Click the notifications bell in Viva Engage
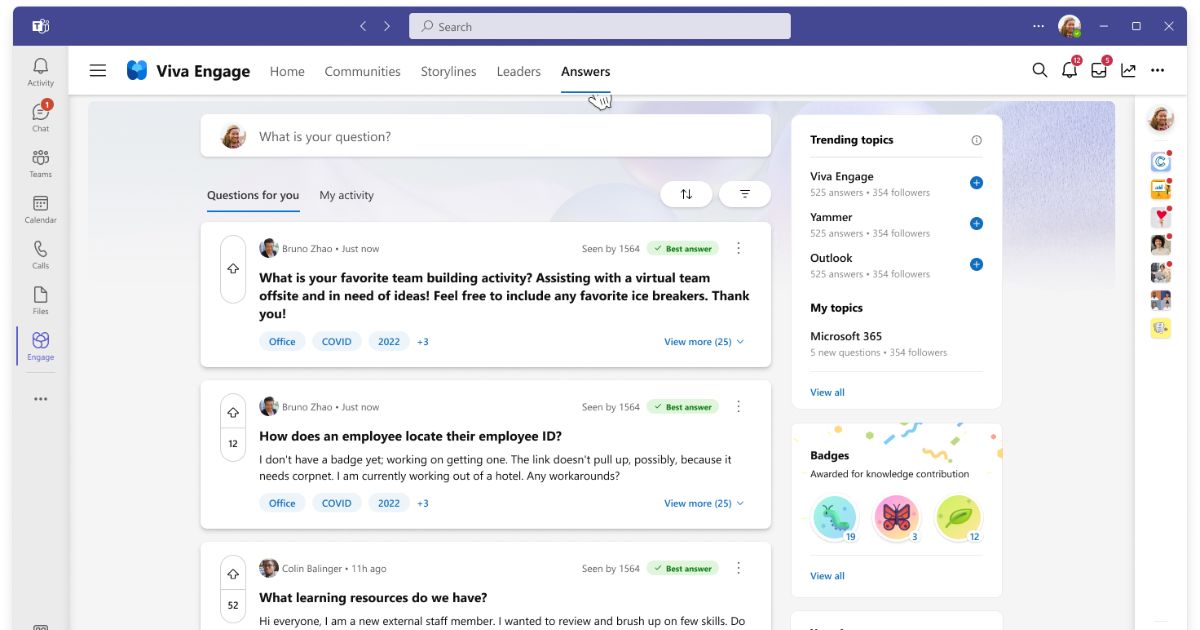Screen dimensions: 1200x630 [1069, 70]
